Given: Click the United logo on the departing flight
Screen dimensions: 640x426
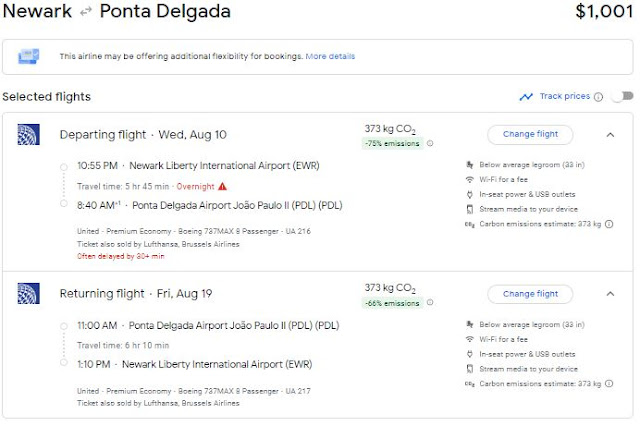Looking at the screenshot, I should pos(27,135).
